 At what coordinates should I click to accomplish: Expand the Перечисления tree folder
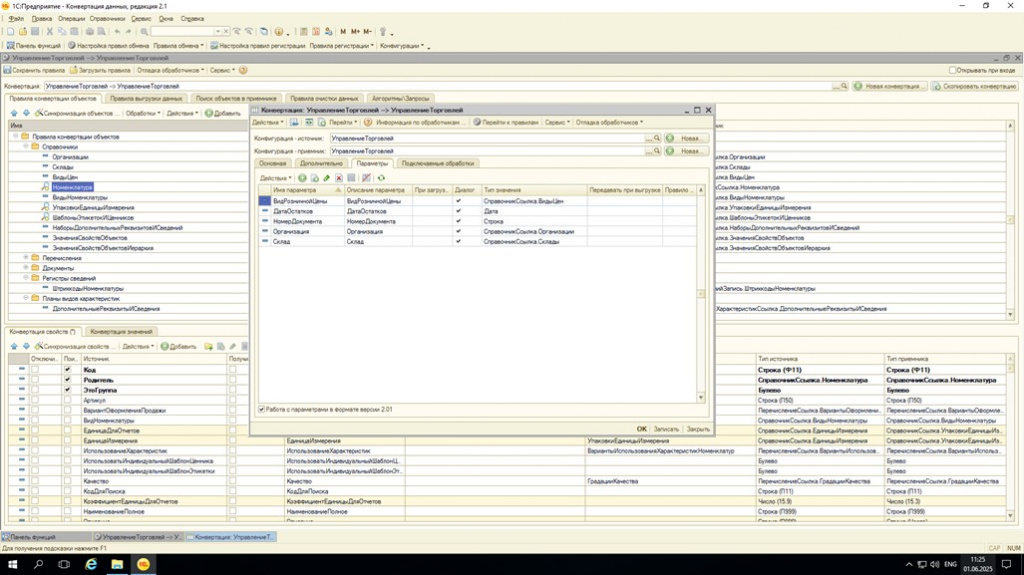[25, 257]
